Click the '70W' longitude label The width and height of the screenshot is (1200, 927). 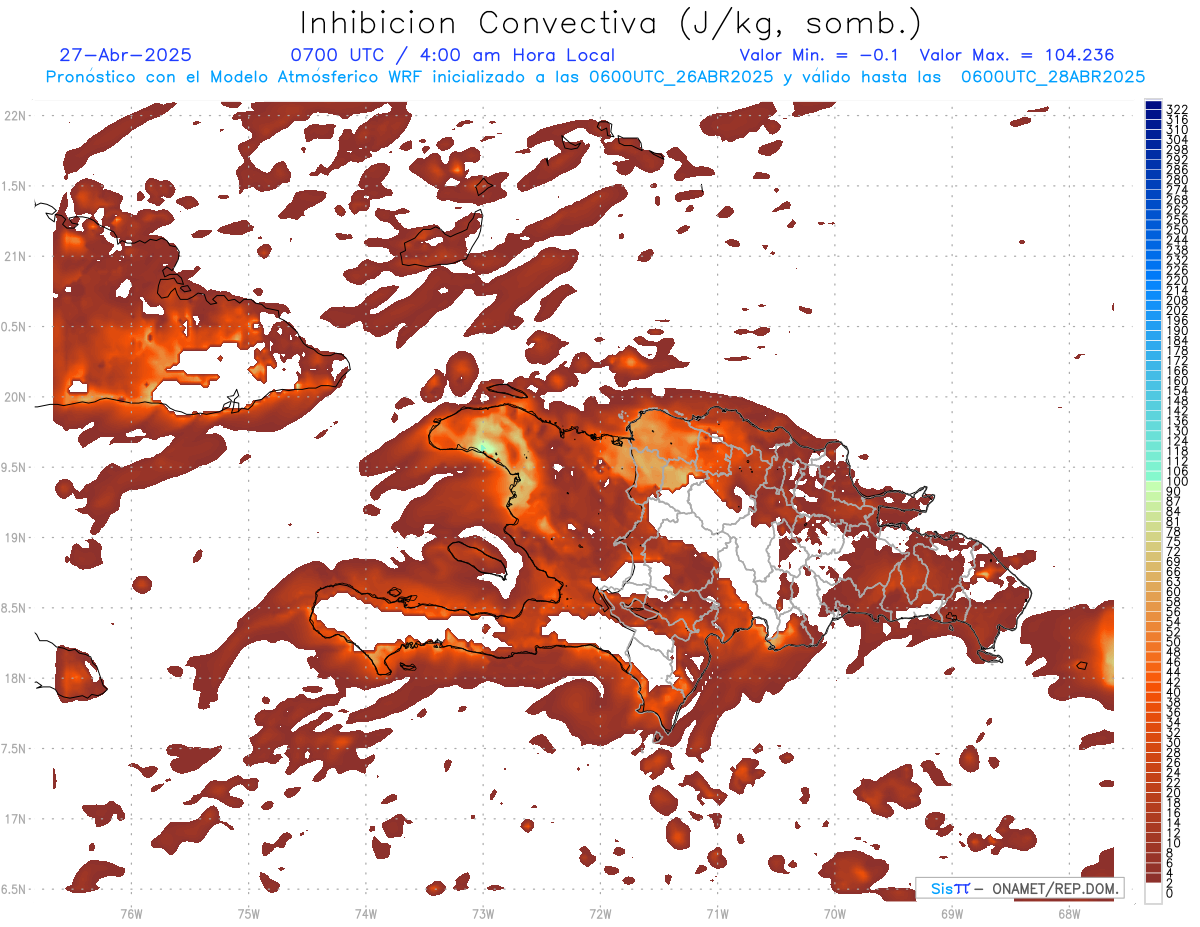pos(835,913)
